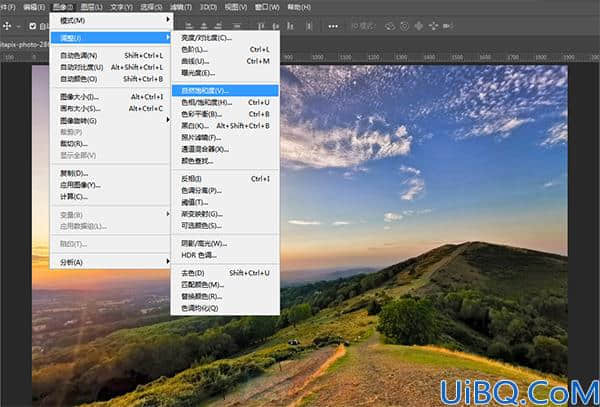600x407 pixels.
Task: Click the three-dot more options icon
Action: pyautogui.click(x=333, y=26)
